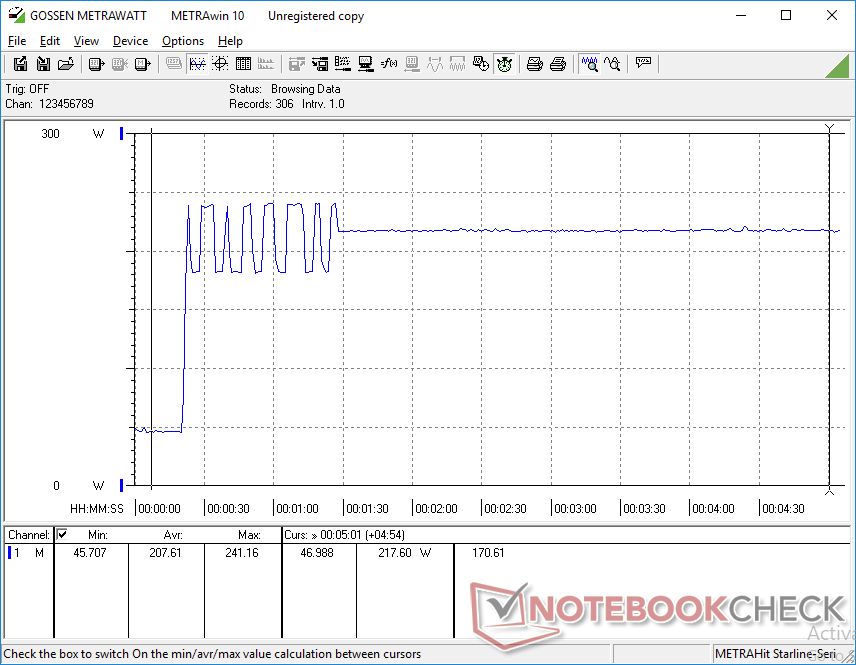
Task: Click the read-from-device icon with right arrow
Action: [97, 64]
